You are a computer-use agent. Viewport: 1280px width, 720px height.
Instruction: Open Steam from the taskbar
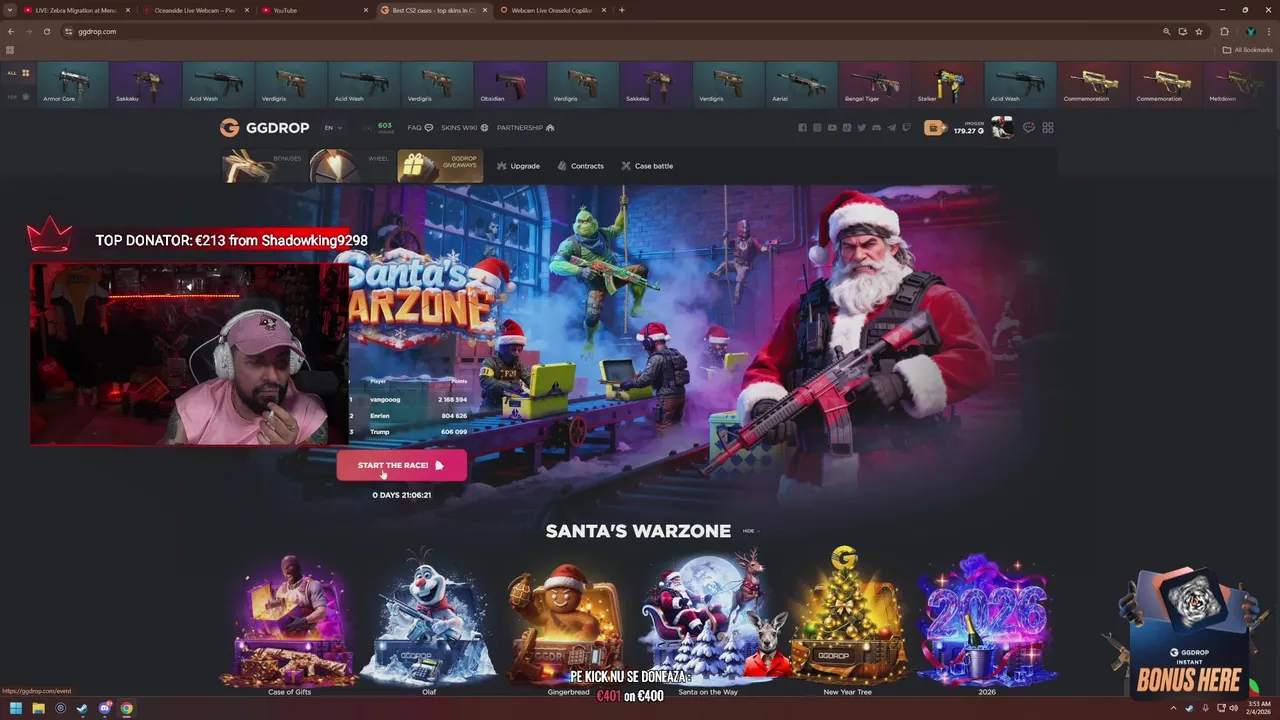pyautogui.click(x=82, y=708)
